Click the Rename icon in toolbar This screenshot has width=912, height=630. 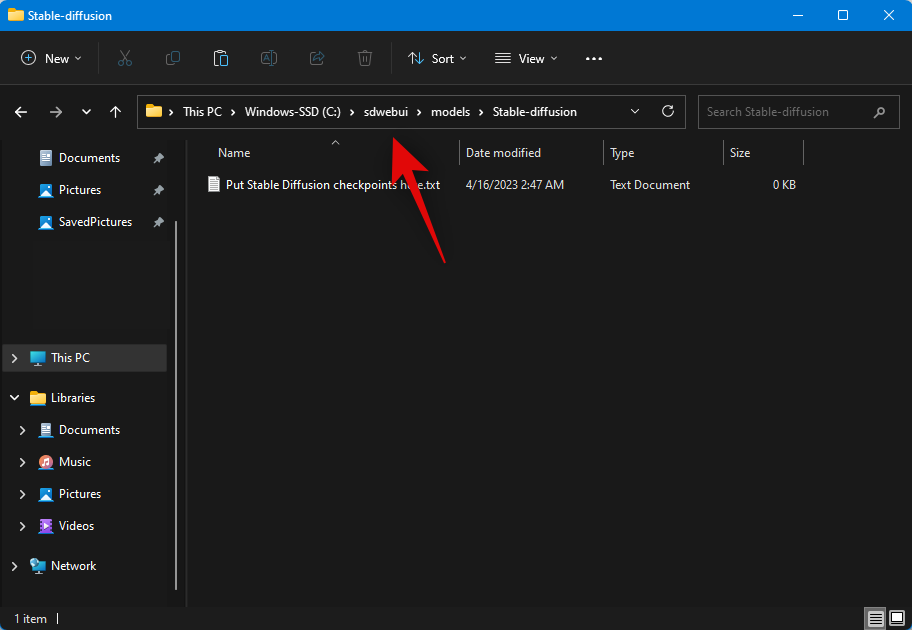point(269,59)
